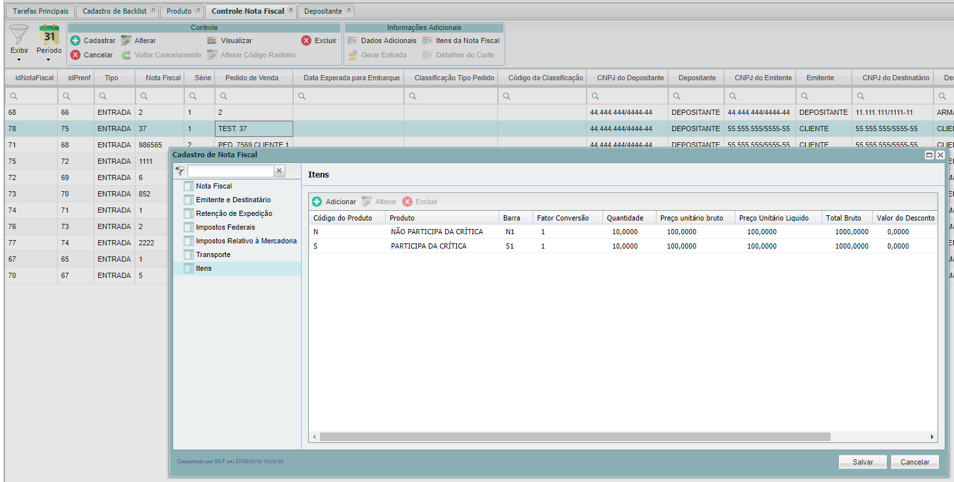The height and width of the screenshot is (482, 954).
Task: Open the Período calendar dropdown
Action: pyautogui.click(x=49, y=60)
